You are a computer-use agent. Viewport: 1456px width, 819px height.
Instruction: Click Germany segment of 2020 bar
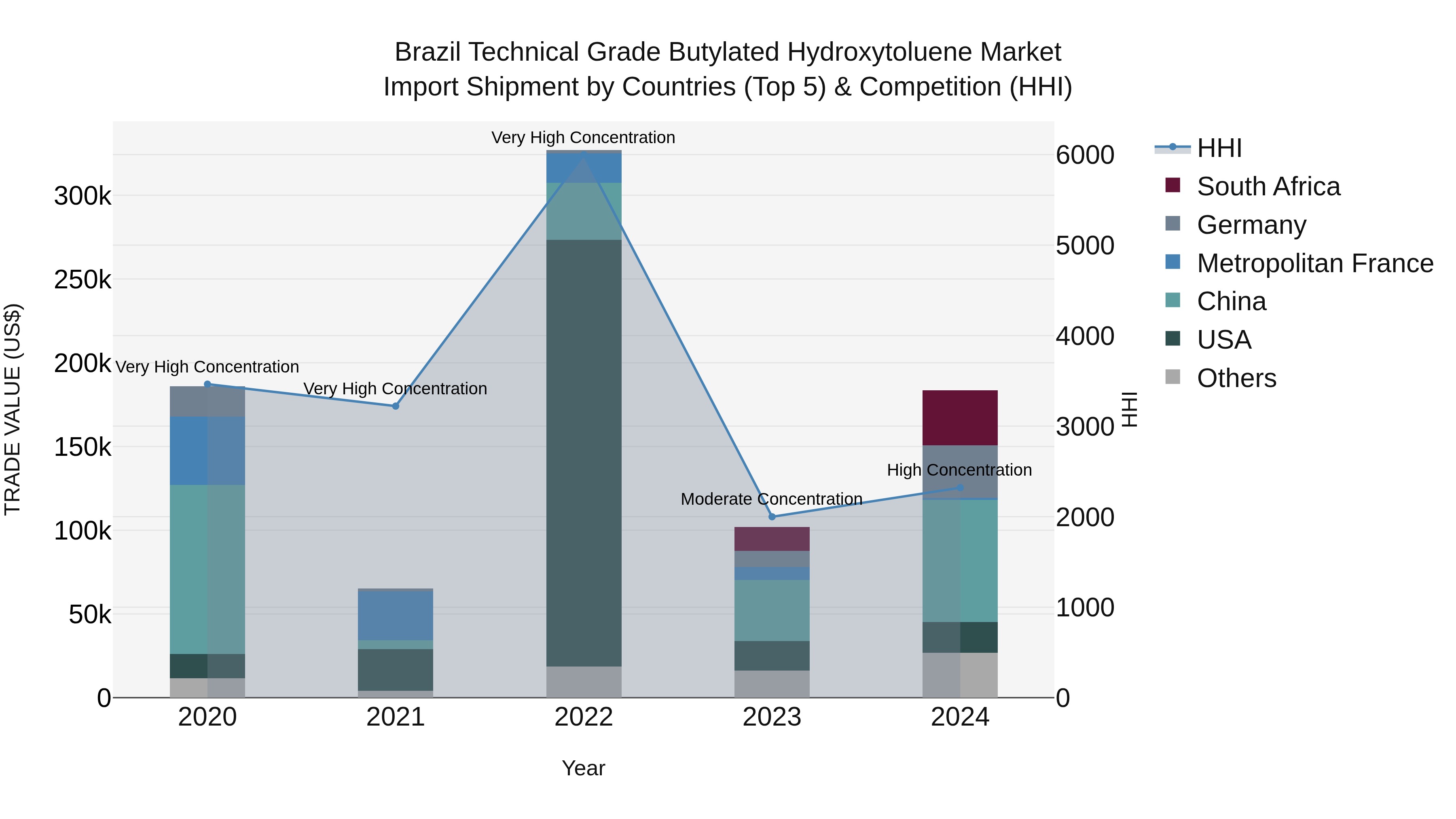pyautogui.click(x=207, y=402)
